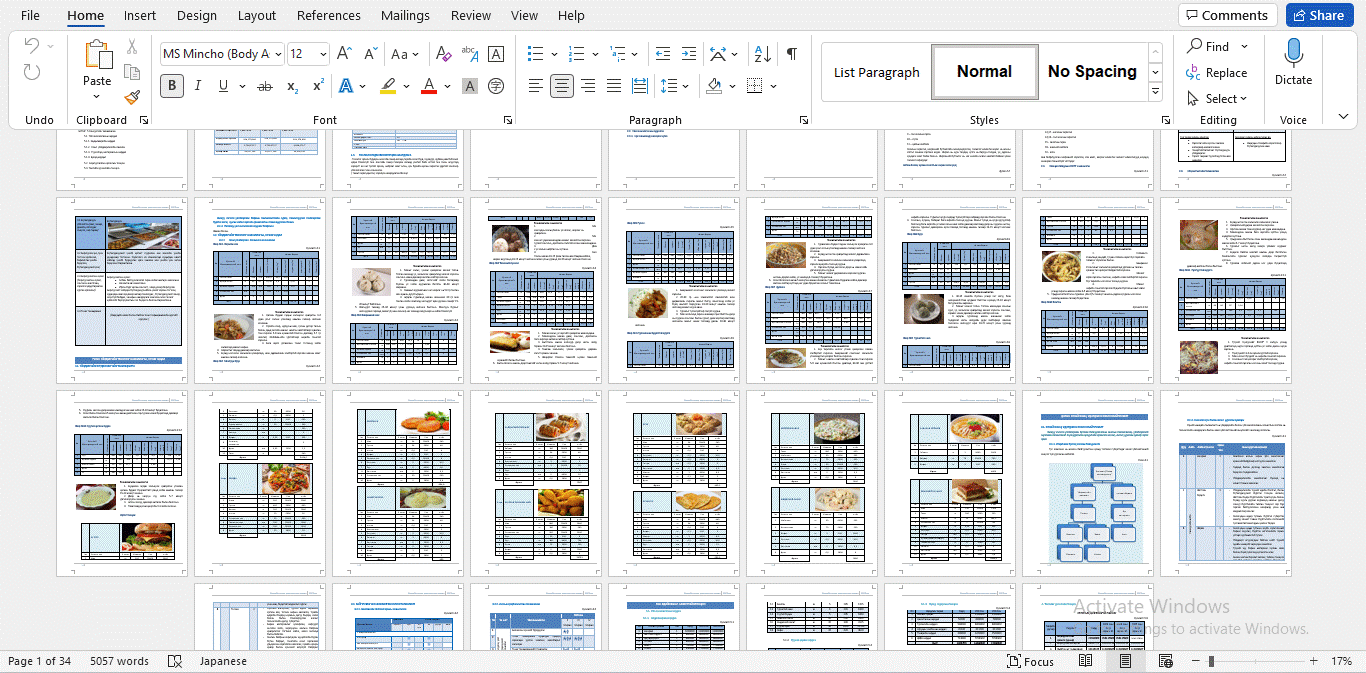This screenshot has height=673, width=1366.
Task: Toggle Center alignment
Action: (562, 86)
